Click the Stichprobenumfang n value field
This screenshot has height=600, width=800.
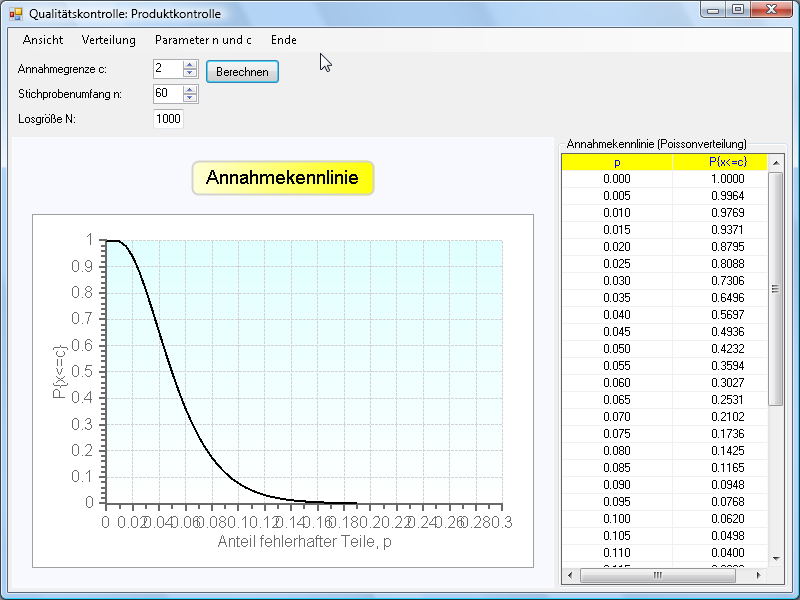pos(167,94)
